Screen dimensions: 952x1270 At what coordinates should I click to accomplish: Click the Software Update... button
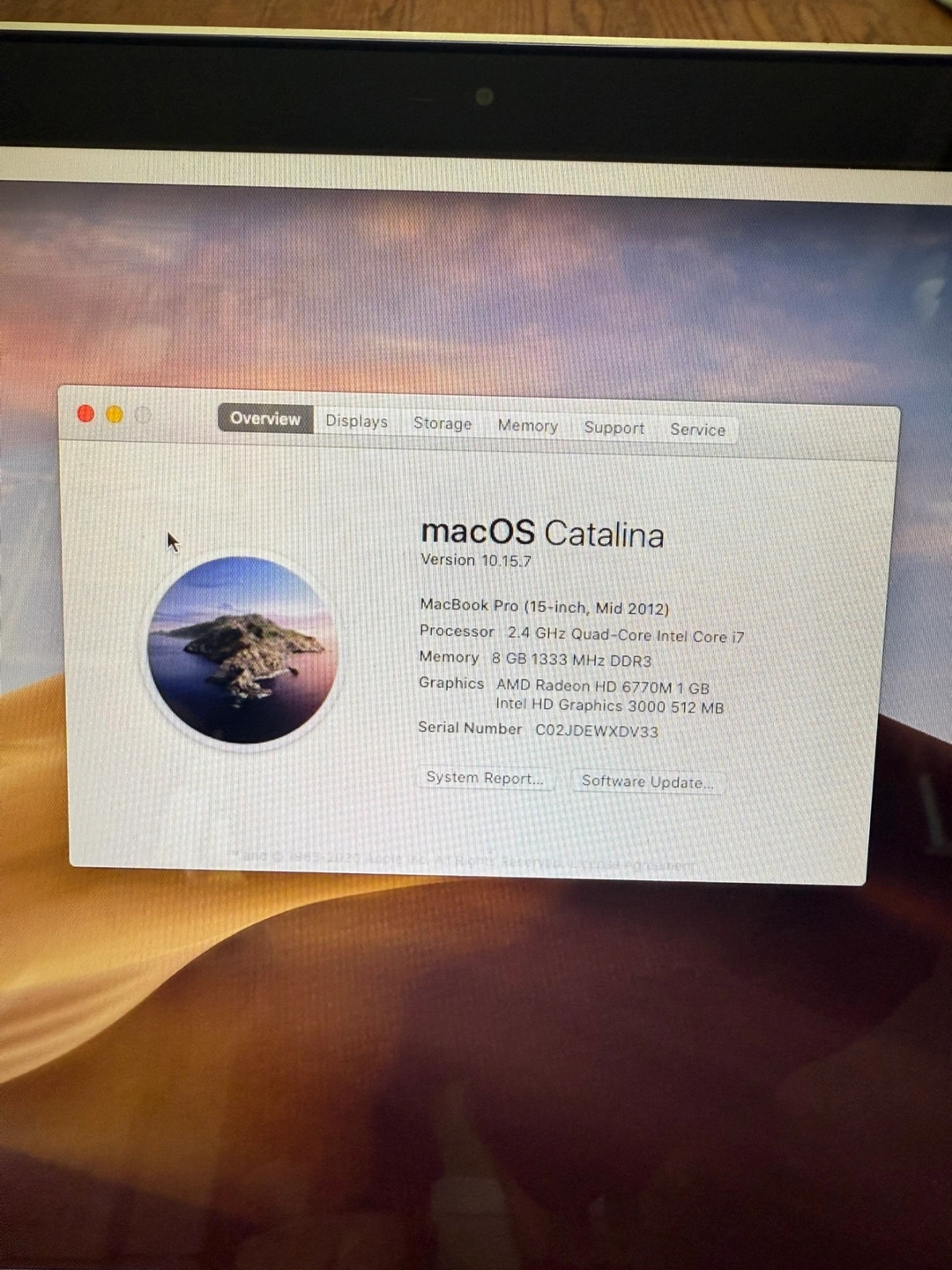[x=648, y=781]
